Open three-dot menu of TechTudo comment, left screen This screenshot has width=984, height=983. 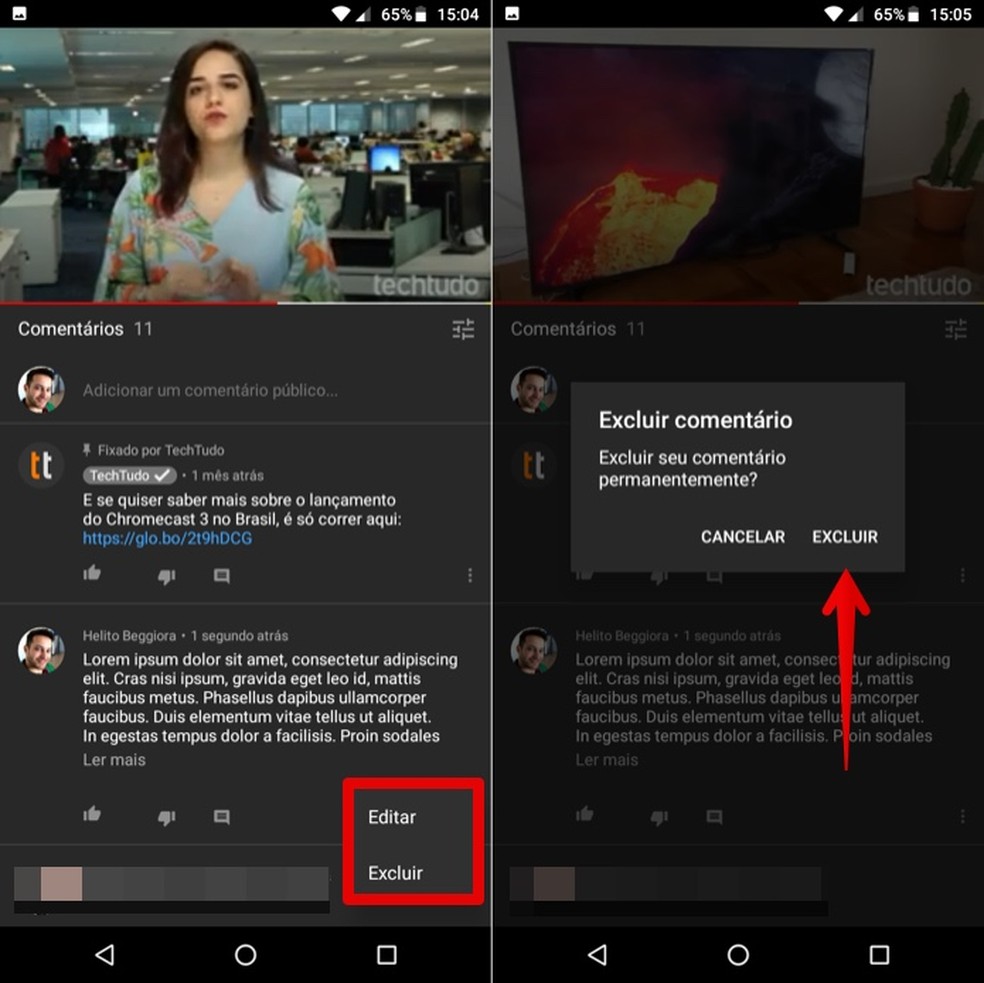470,575
